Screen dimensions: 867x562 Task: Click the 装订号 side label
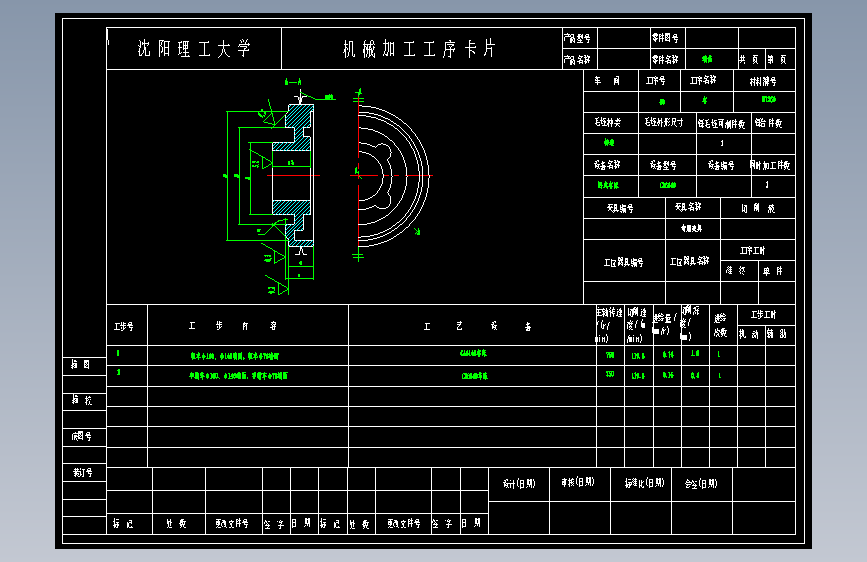pyautogui.click(x=82, y=472)
